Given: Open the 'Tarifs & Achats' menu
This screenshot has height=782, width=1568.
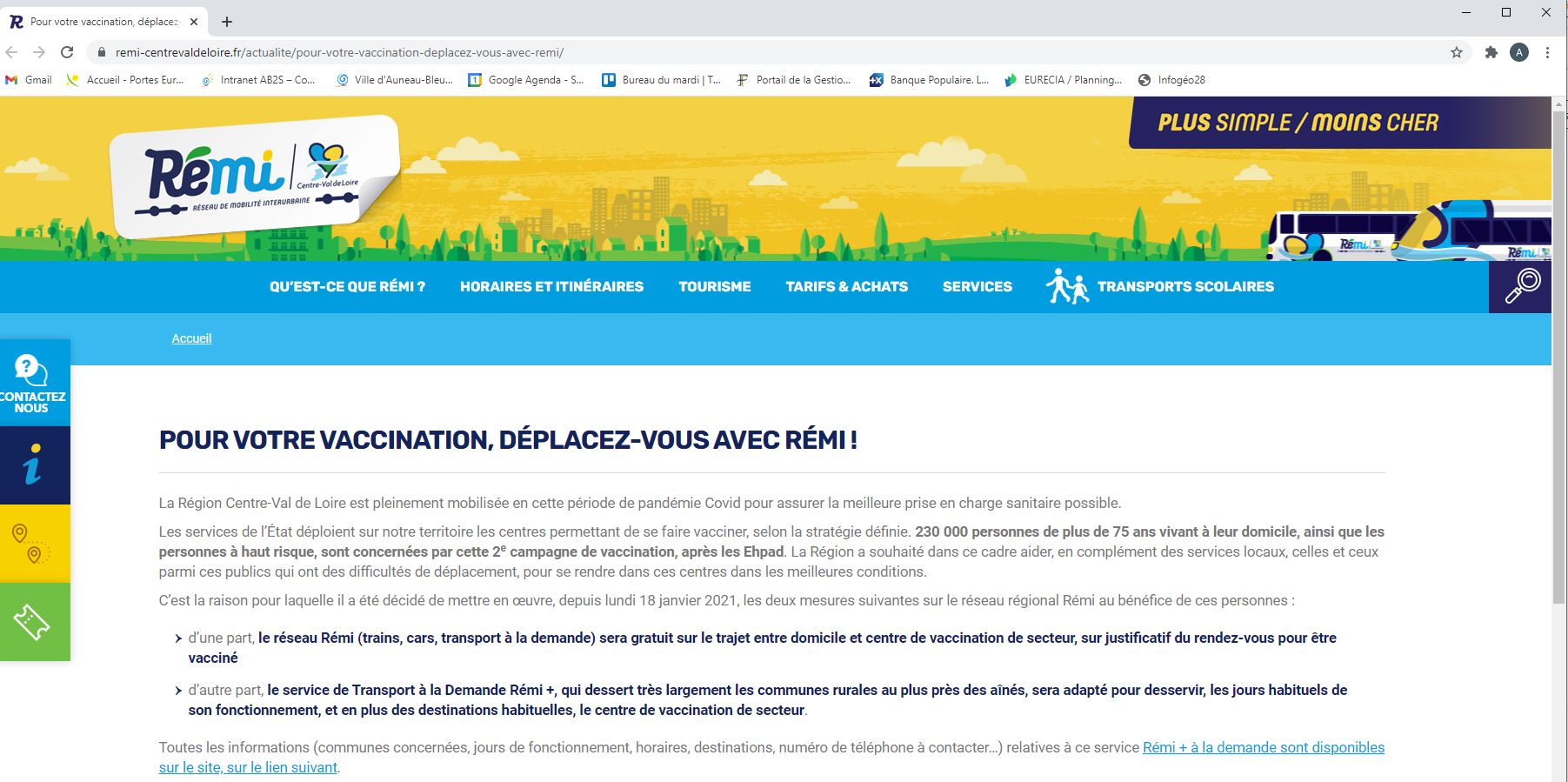Looking at the screenshot, I should pyautogui.click(x=846, y=287).
